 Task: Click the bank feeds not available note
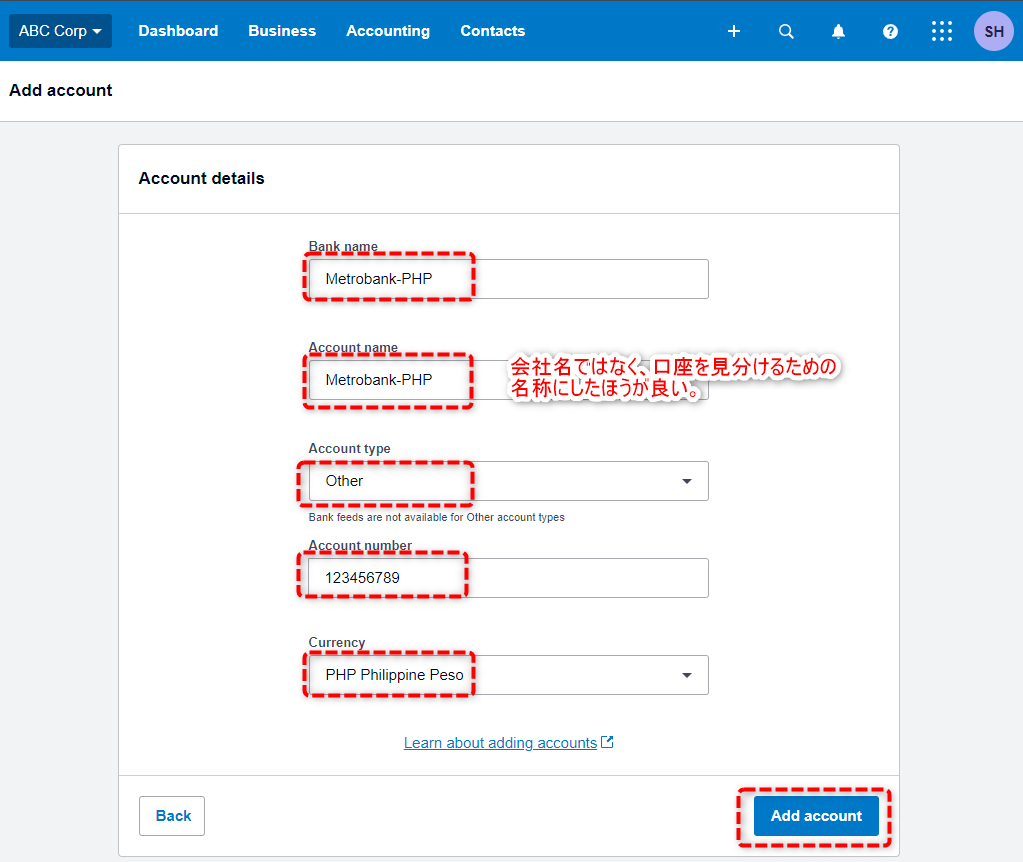[436, 517]
